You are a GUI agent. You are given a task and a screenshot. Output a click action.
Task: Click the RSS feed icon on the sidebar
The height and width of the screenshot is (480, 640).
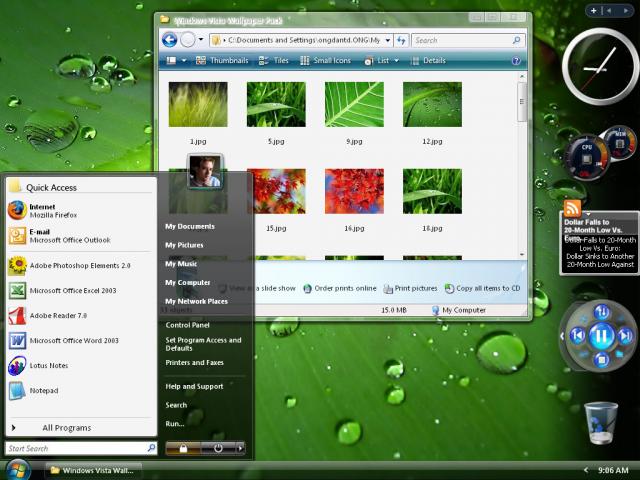pos(572,209)
